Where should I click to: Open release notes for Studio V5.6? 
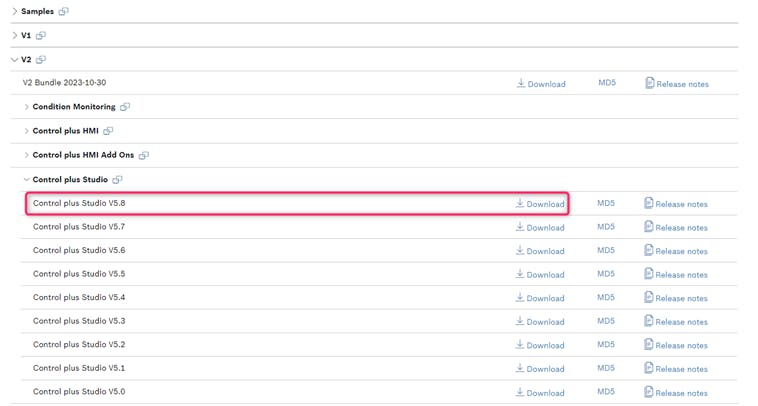point(676,251)
